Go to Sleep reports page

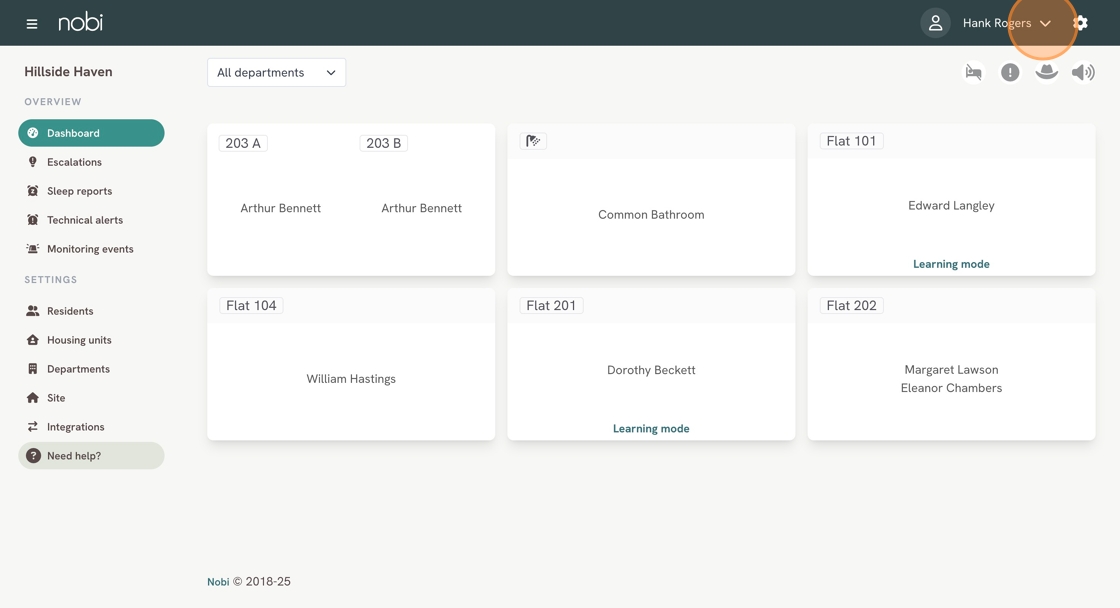click(79, 191)
